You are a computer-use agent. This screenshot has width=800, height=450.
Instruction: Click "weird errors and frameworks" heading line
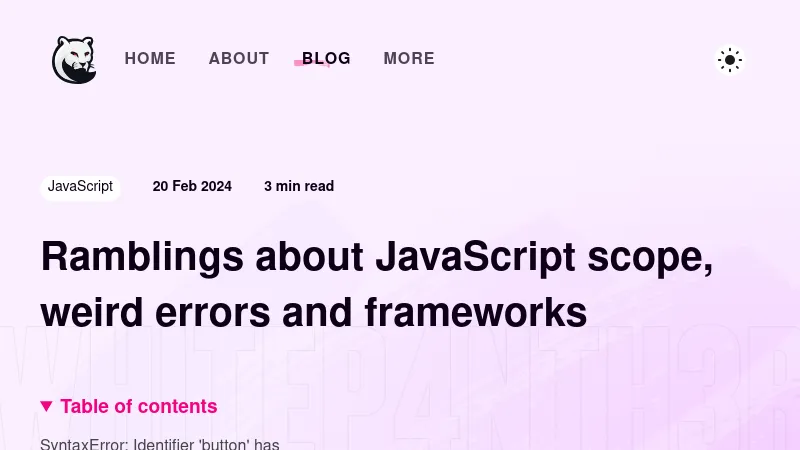tap(313, 313)
